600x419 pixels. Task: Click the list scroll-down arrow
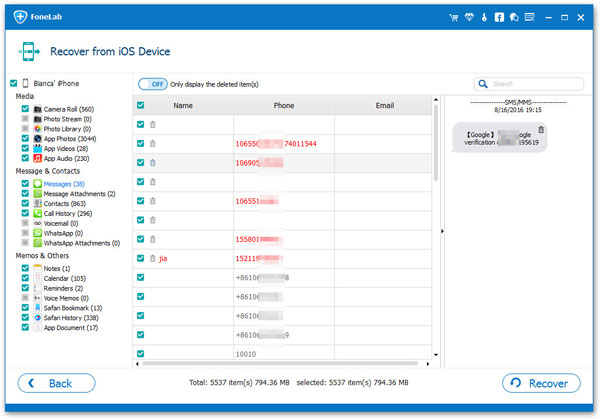pyautogui.click(x=435, y=355)
